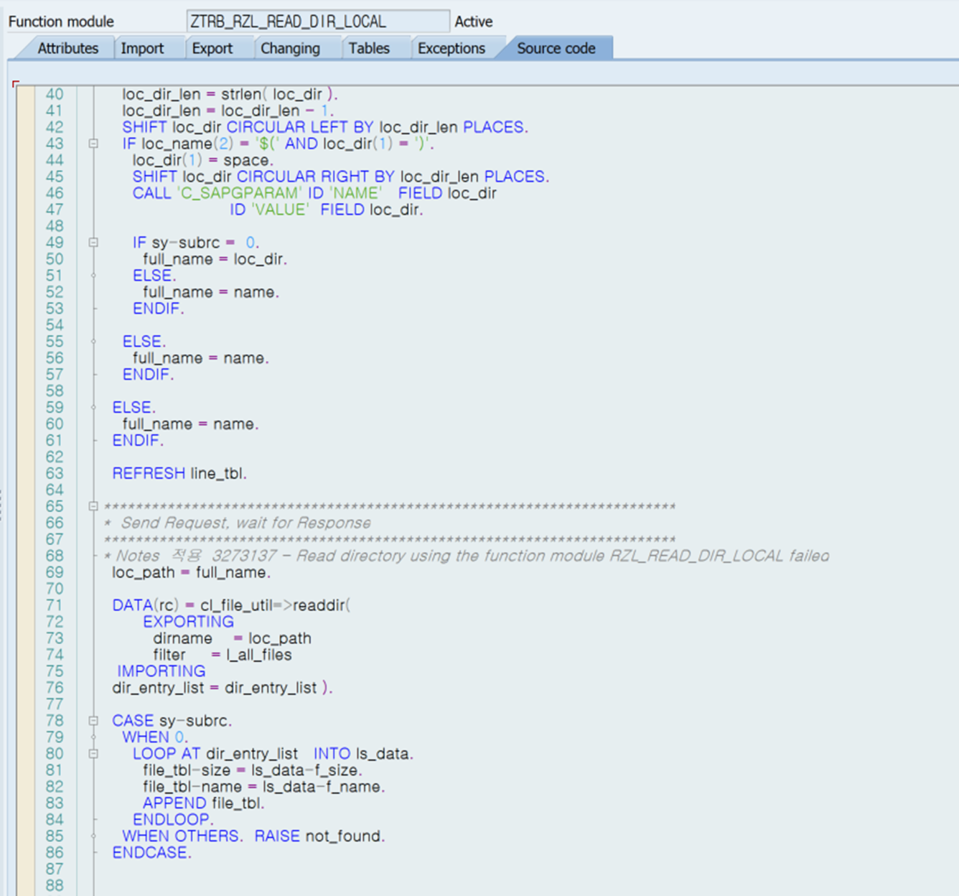The height and width of the screenshot is (896, 959).
Task: Click the IMPORTING keyword on line 75
Action: pos(161,672)
